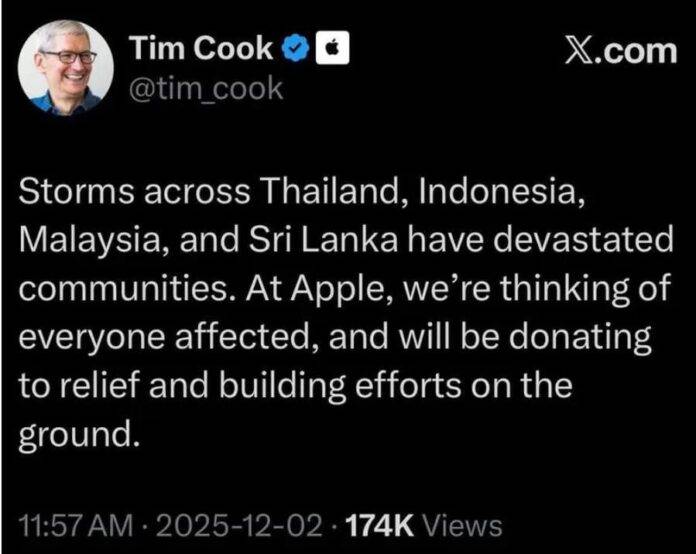Click the word Apple in tweet body
This screenshot has width=696, height=554.
point(339,289)
